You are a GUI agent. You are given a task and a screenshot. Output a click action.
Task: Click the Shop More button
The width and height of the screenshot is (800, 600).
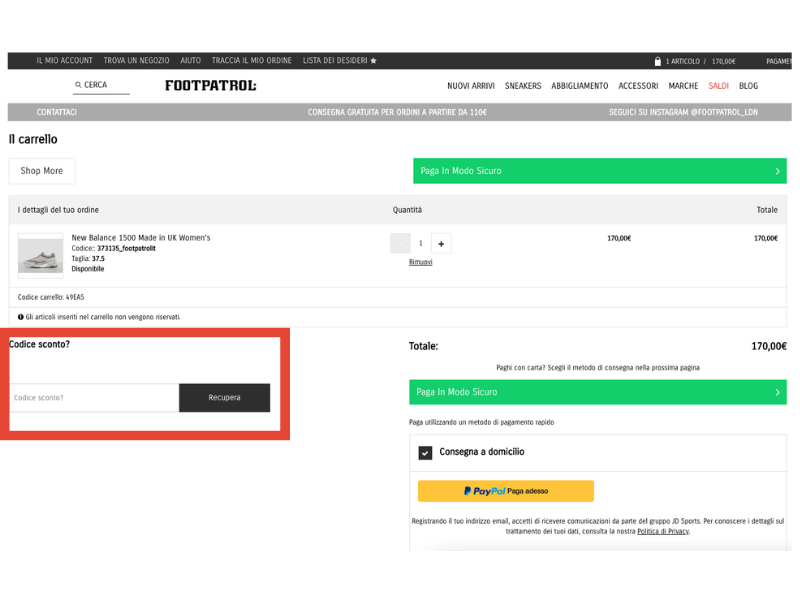42,171
